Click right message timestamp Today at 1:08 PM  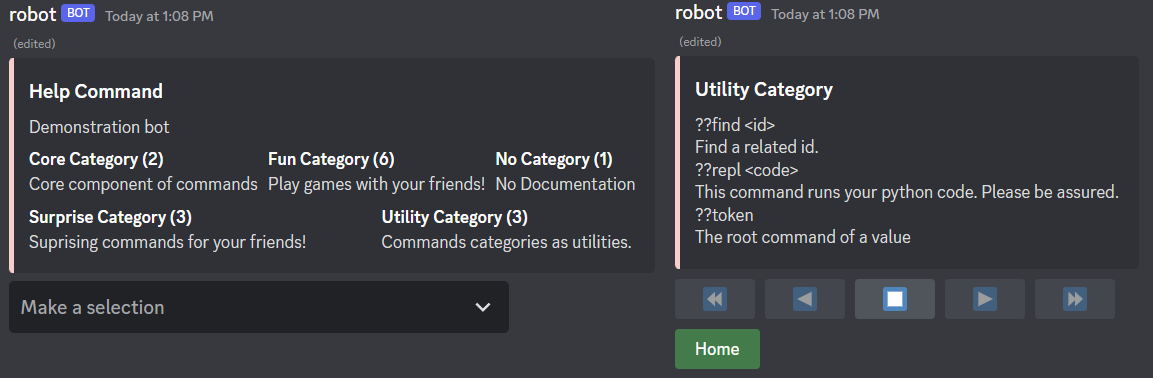[x=825, y=14]
